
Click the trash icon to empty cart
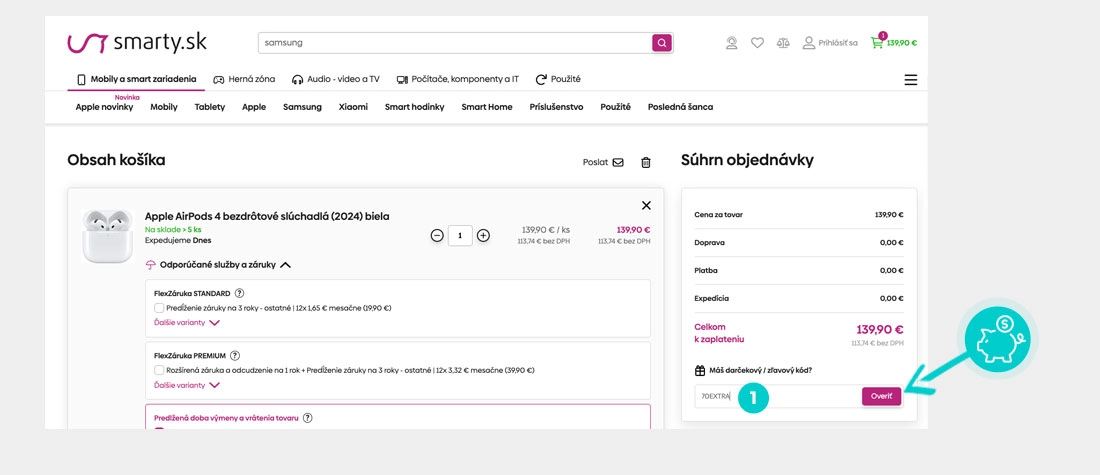(646, 162)
